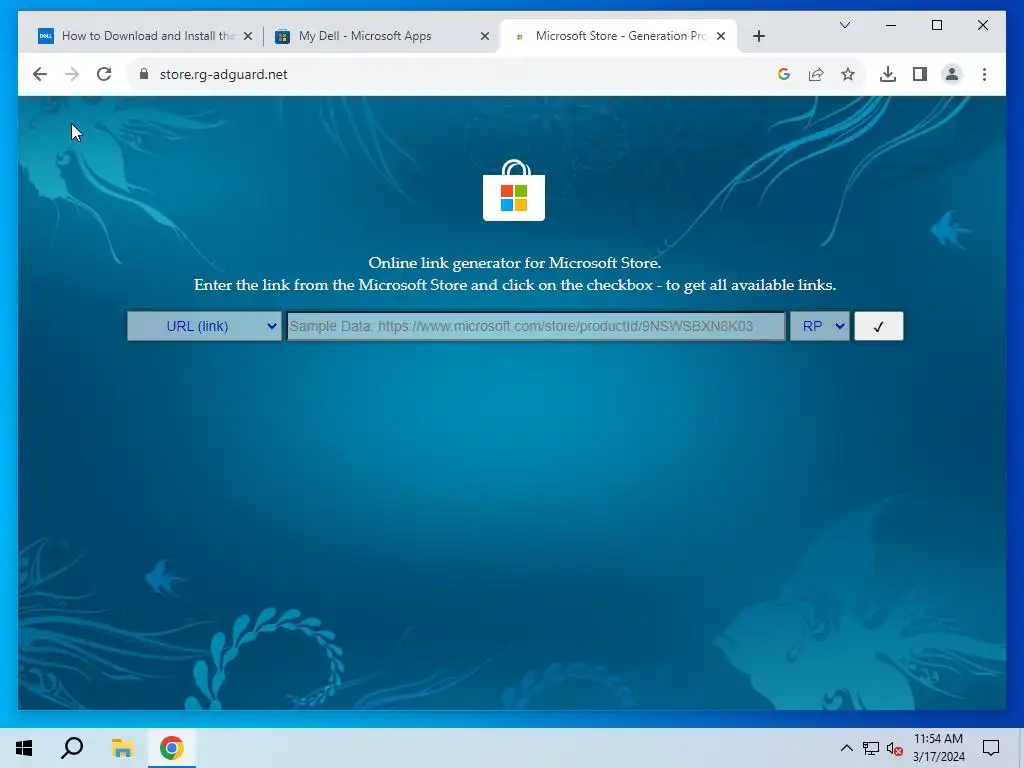Image resolution: width=1024 pixels, height=768 pixels.
Task: Reload the store.rg-adguard.net page
Action: [x=104, y=74]
